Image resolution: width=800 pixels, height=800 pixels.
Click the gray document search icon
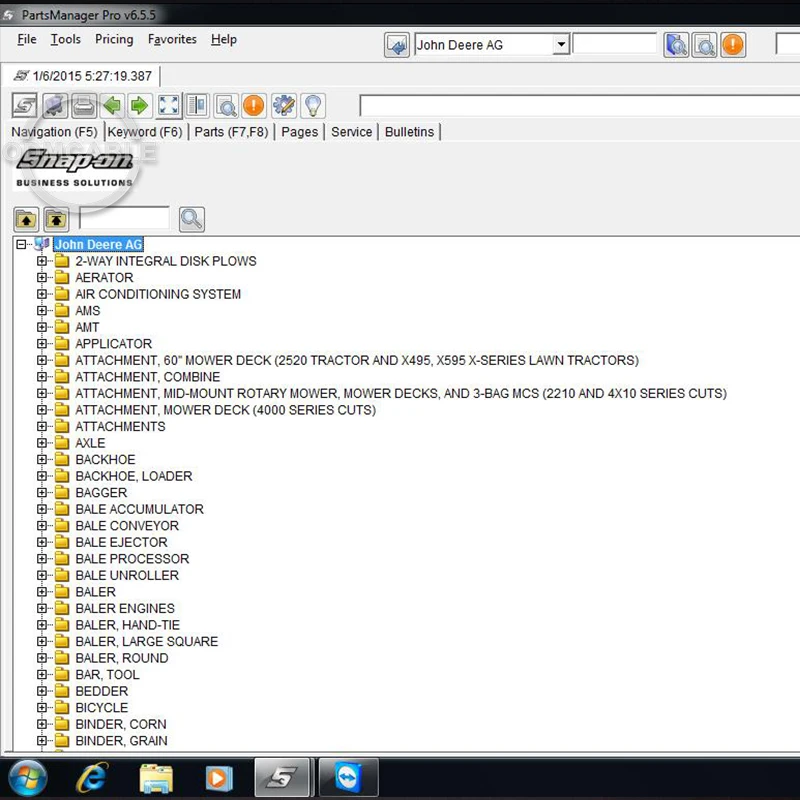click(705, 45)
